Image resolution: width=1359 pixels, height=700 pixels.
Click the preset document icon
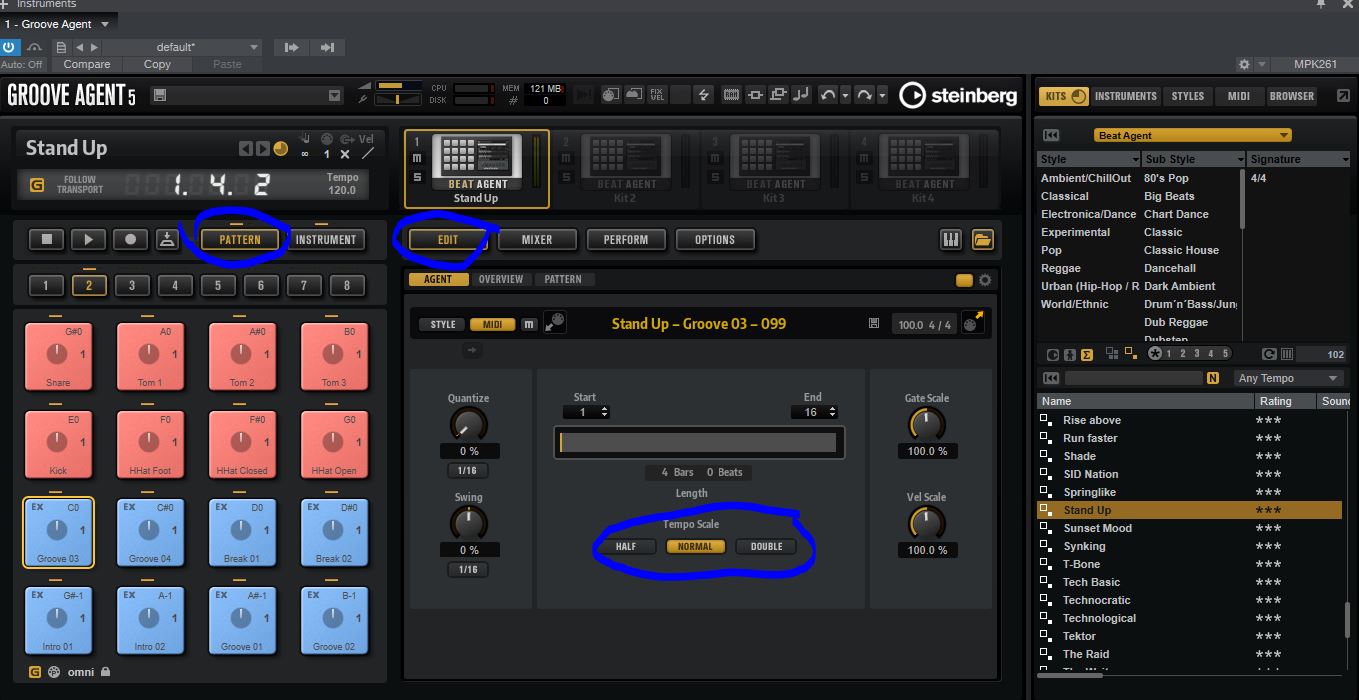[61, 47]
